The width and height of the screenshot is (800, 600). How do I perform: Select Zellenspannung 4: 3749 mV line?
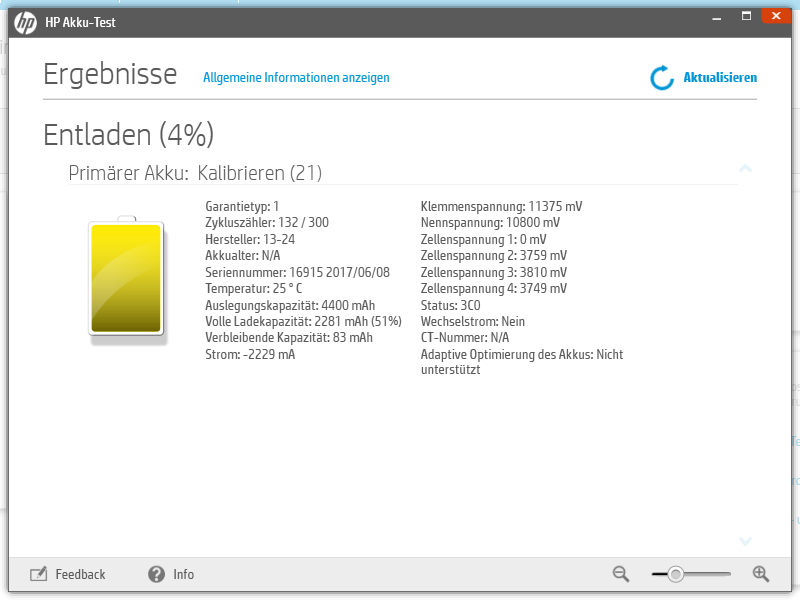point(493,288)
